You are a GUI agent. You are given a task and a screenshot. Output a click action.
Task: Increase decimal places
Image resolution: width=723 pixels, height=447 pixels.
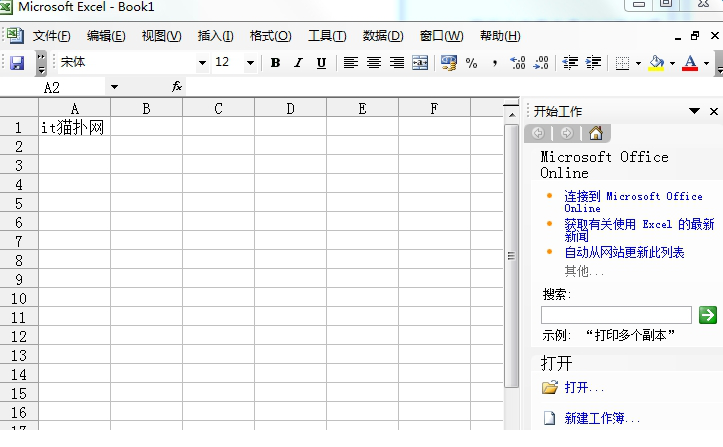[x=518, y=63]
